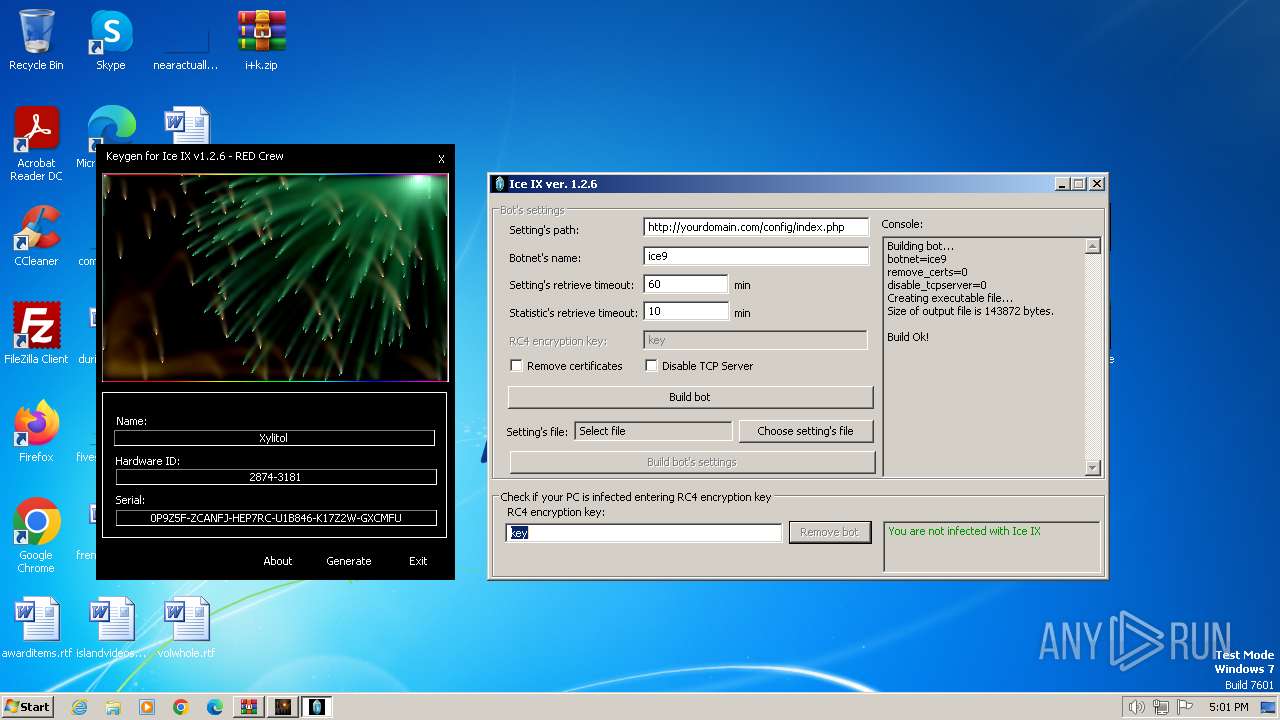Open the Recycle Bin desktop icon
1280x720 pixels.
(x=36, y=40)
